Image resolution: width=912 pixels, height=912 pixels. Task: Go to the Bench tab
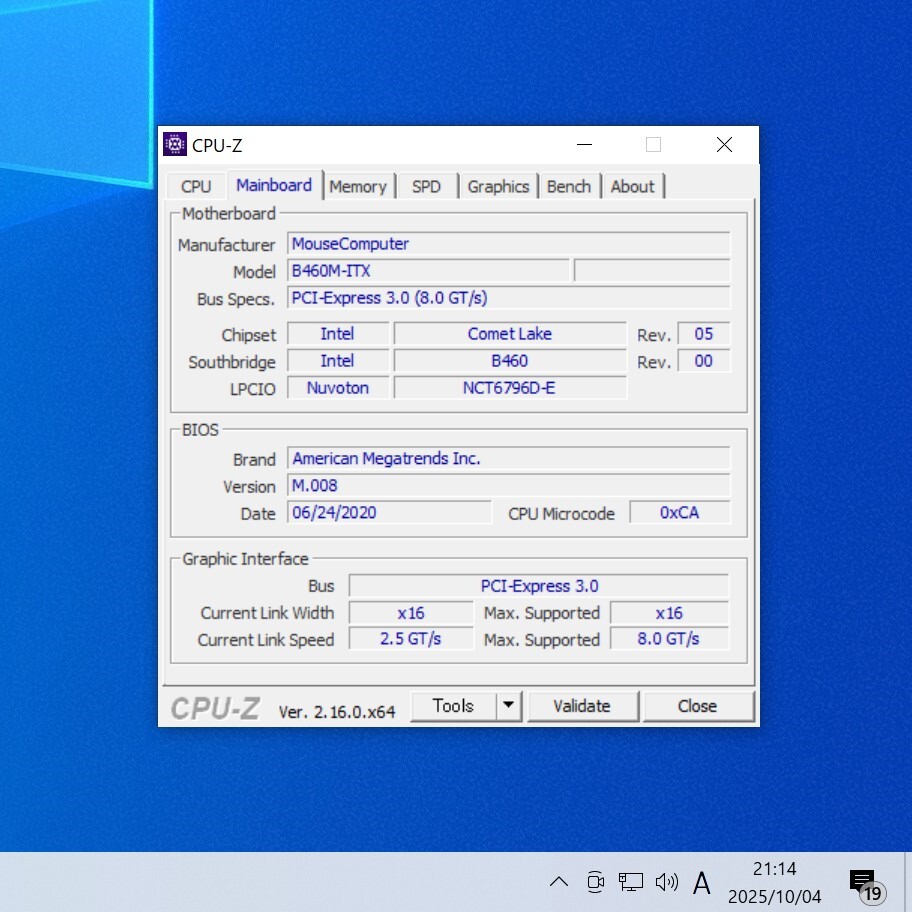568,187
